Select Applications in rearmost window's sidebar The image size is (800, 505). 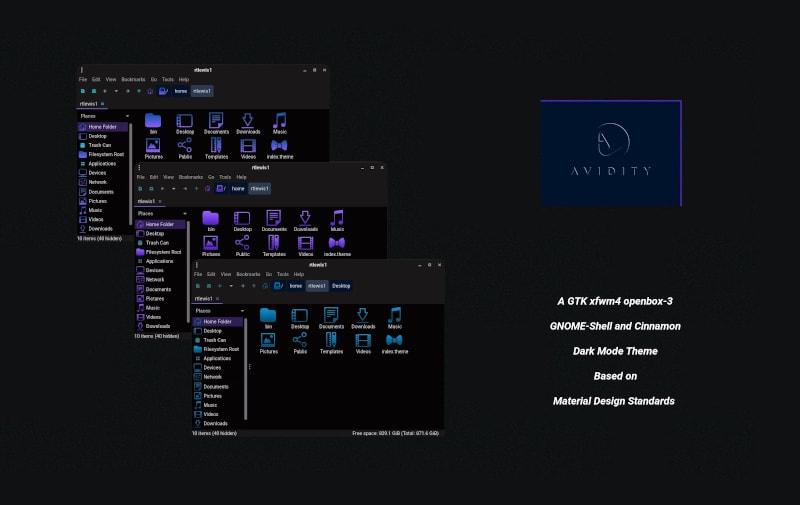pyautogui.click(x=102, y=164)
